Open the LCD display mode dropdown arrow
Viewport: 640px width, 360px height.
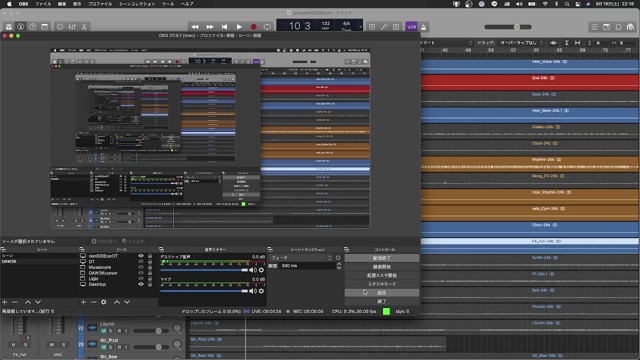(x=360, y=27)
